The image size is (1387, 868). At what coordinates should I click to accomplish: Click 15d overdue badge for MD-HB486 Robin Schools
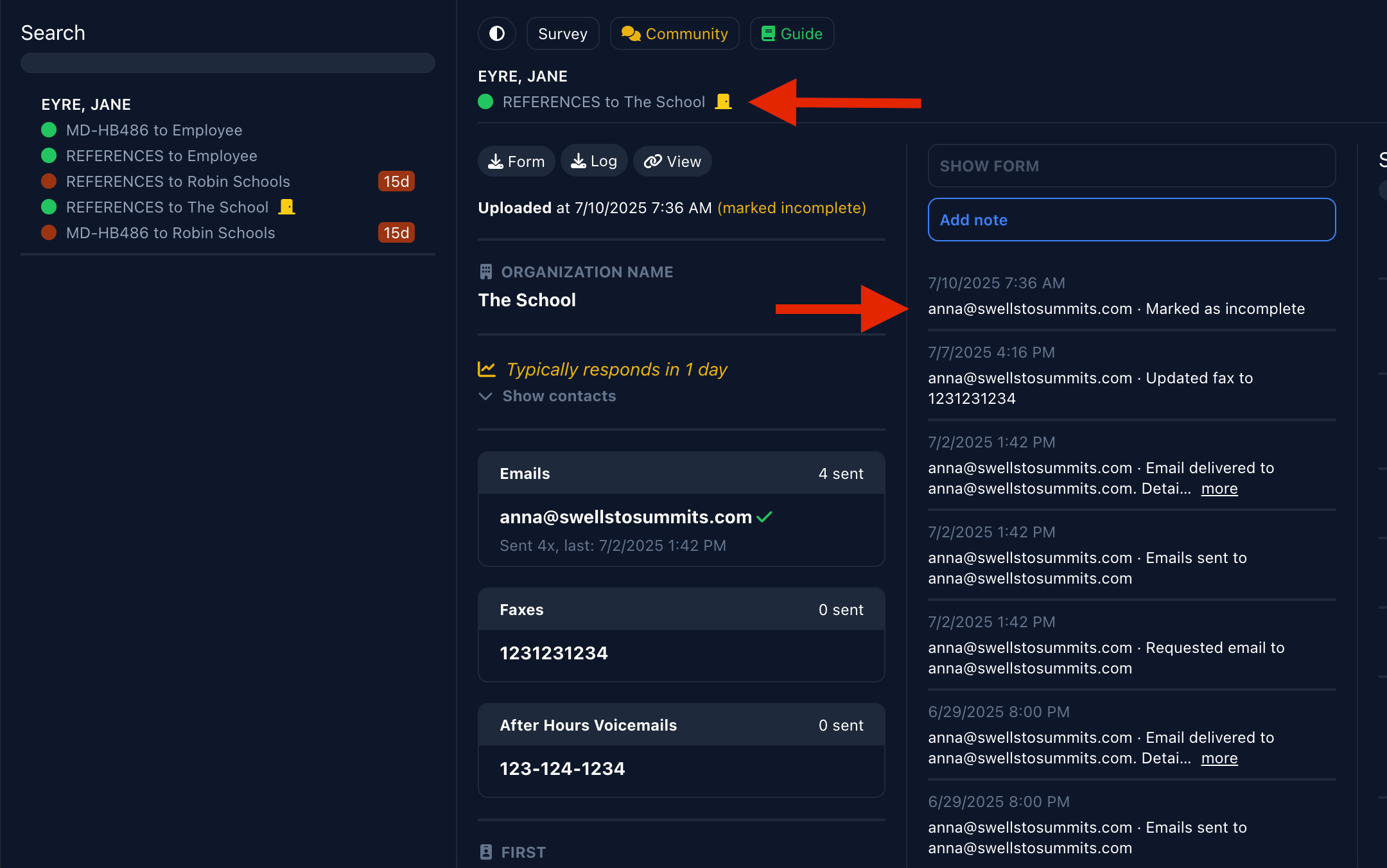(x=396, y=232)
